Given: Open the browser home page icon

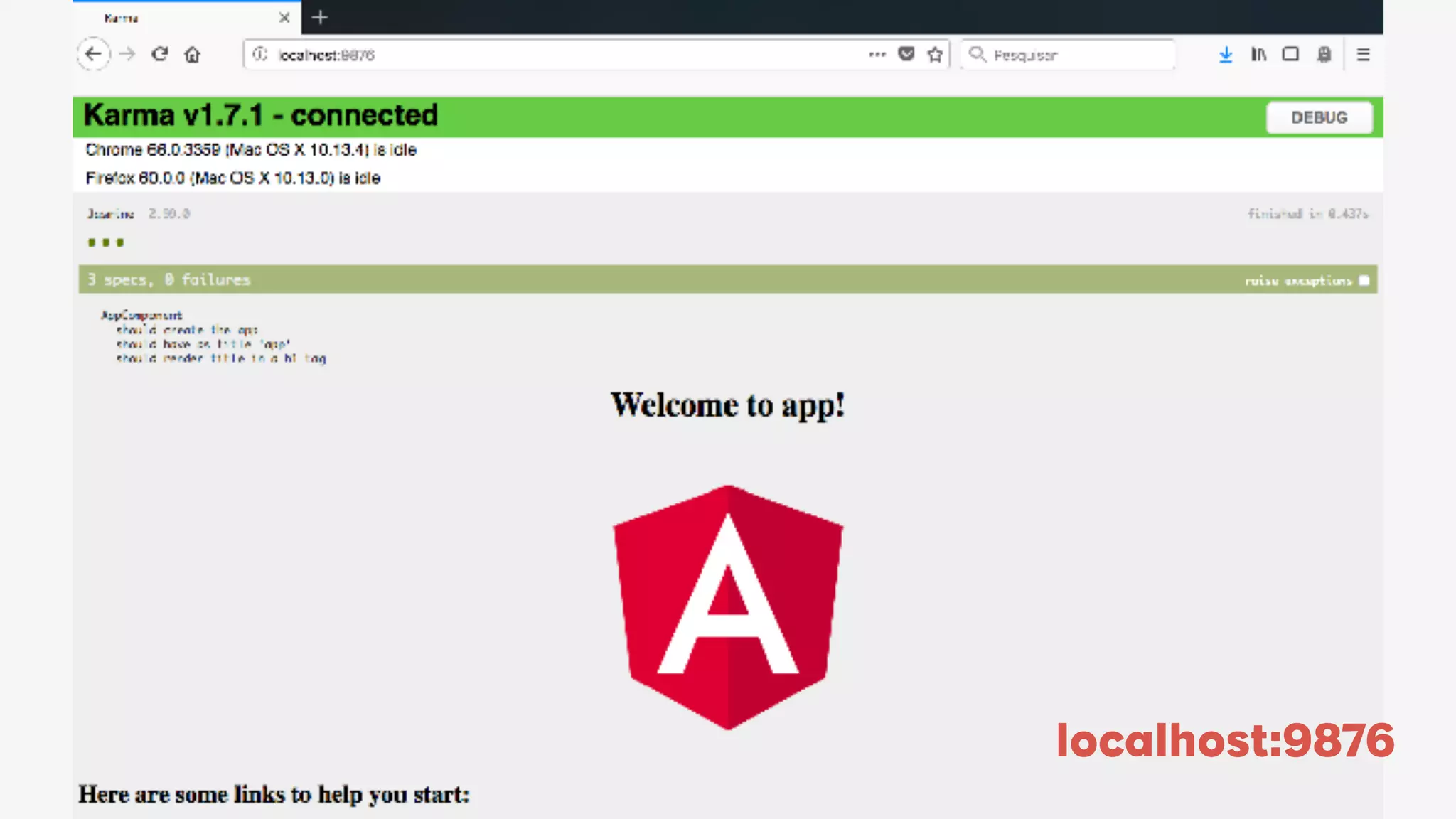Looking at the screenshot, I should (x=192, y=55).
